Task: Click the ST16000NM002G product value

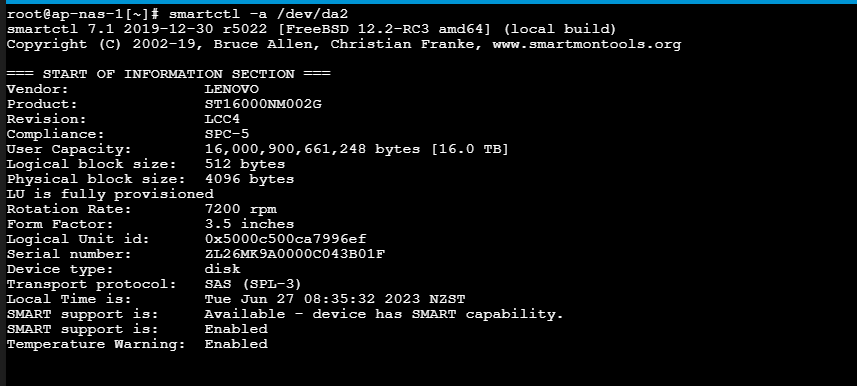Action: click(x=263, y=104)
